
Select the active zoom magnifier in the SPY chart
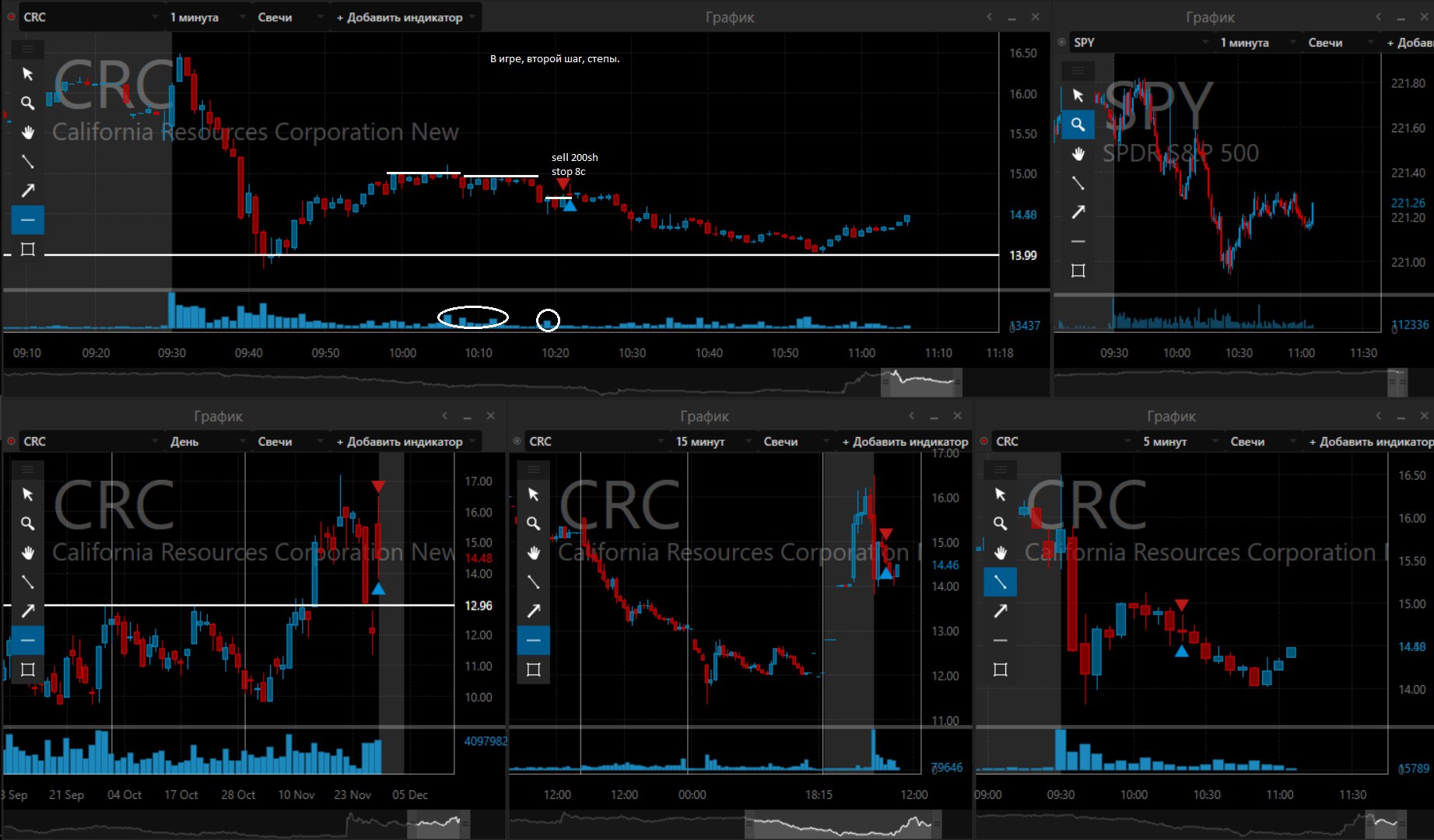(x=1078, y=124)
